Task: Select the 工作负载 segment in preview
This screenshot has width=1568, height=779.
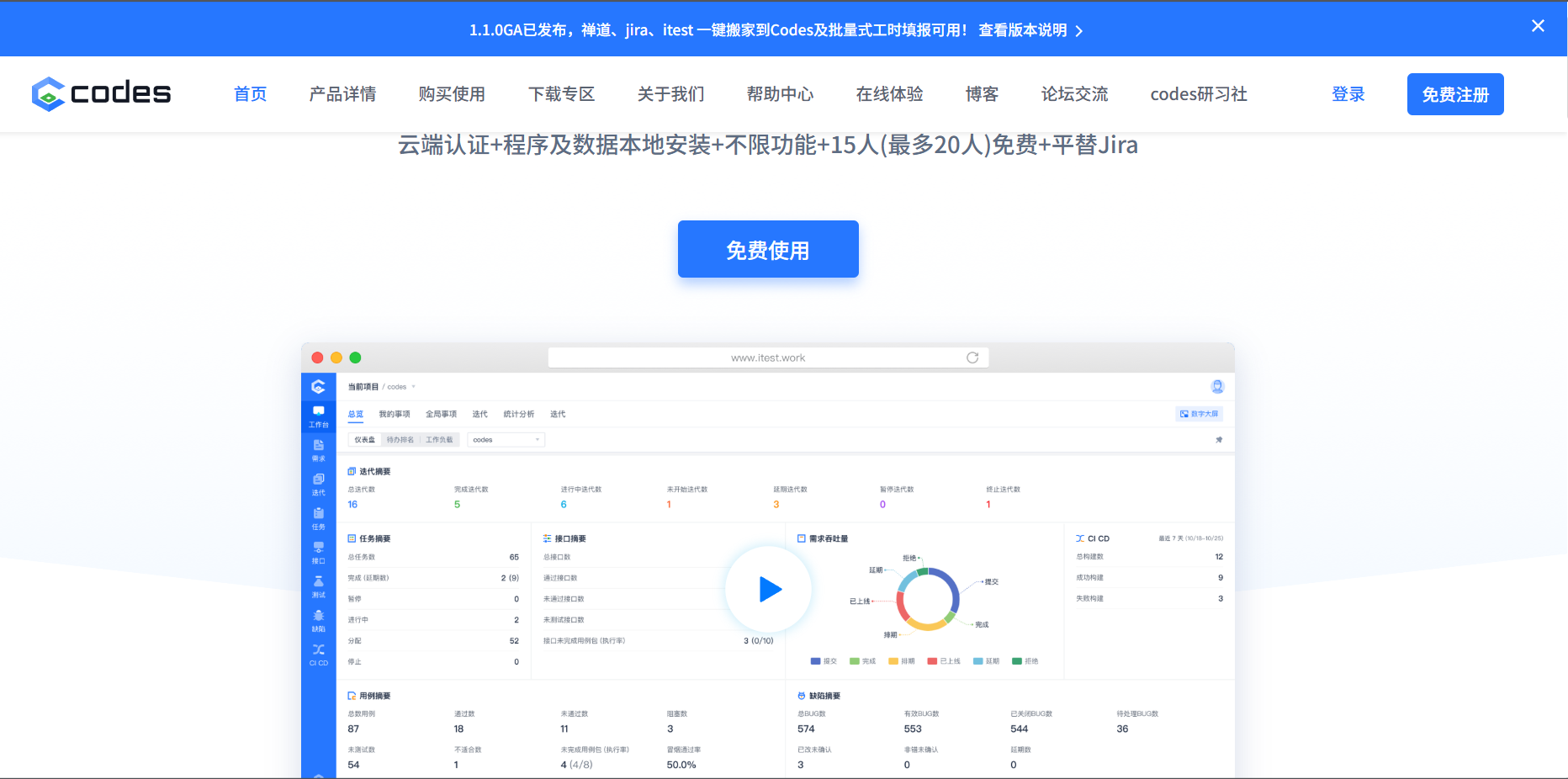Action: (x=439, y=440)
